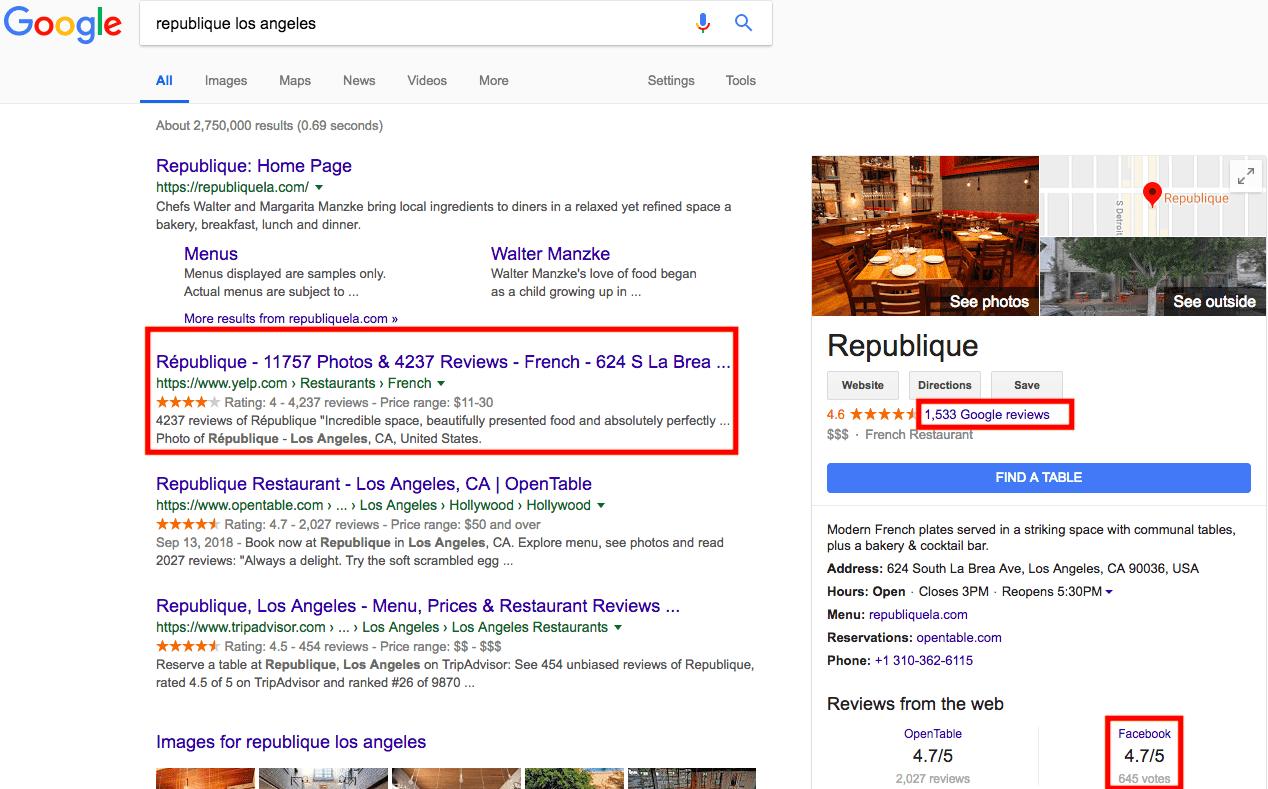Open Facebook under Reviews from the web
This screenshot has height=789, width=1268.
click(1144, 734)
